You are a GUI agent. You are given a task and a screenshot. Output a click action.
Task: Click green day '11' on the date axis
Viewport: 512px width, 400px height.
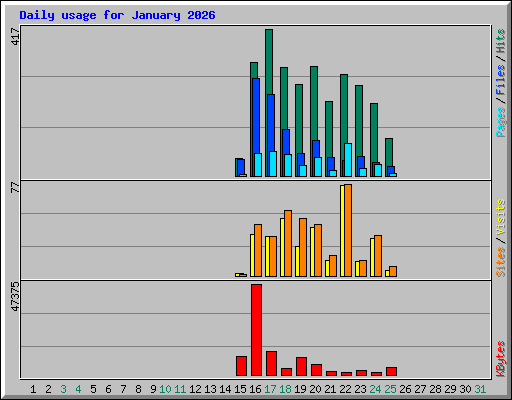pyautogui.click(x=180, y=389)
